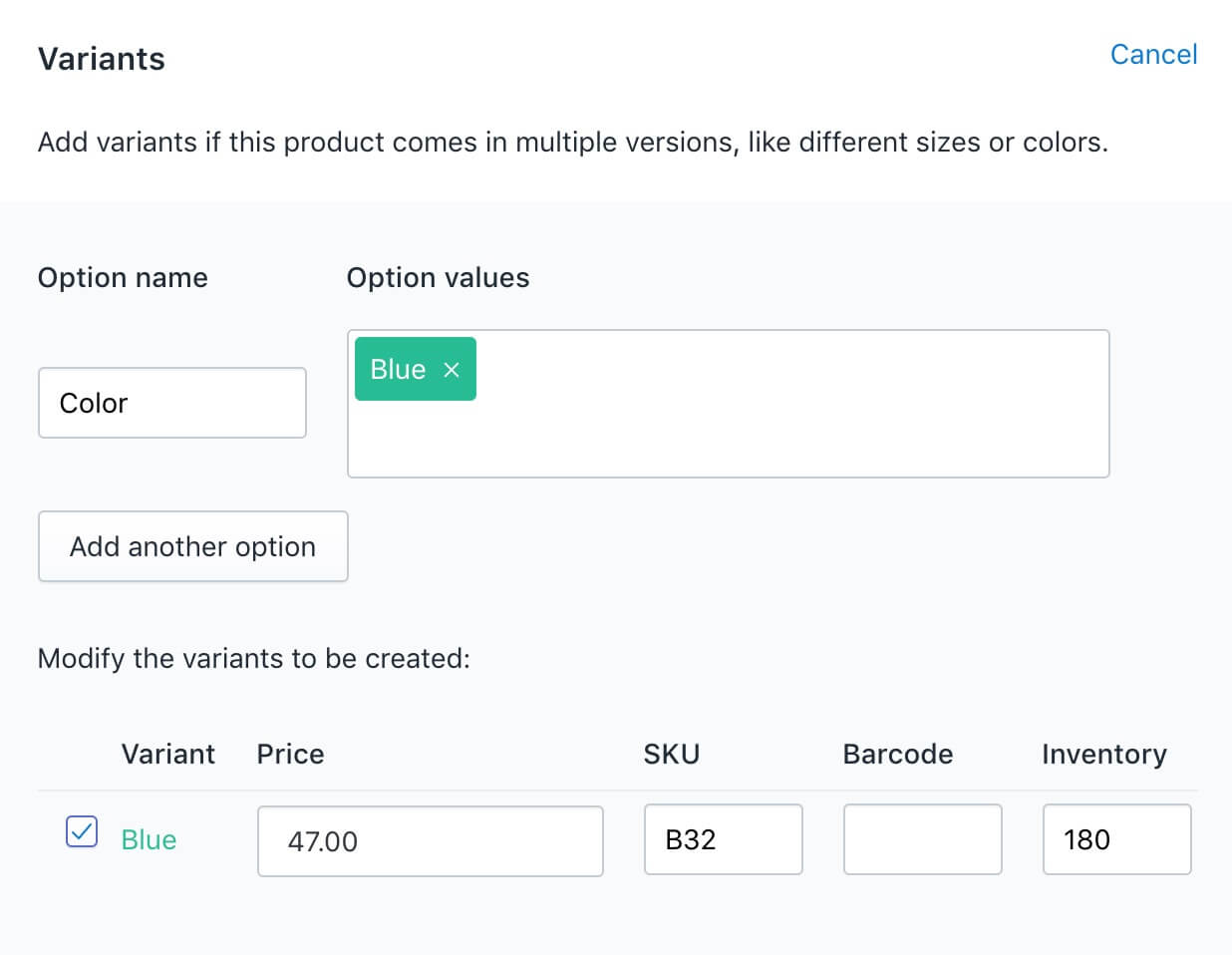Click the Variant column header label
The width and height of the screenshot is (1232, 955).
click(167, 755)
